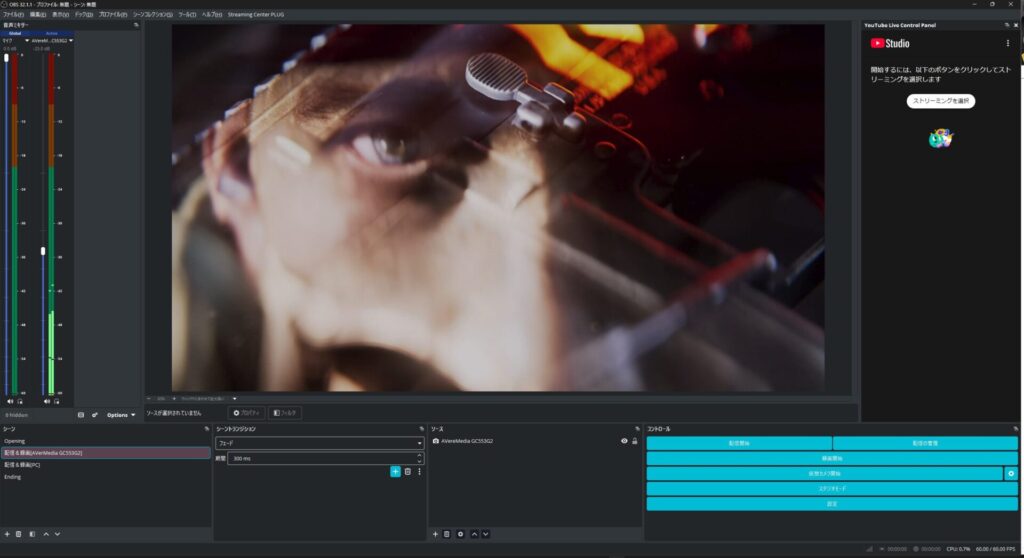Click the trash icon in Scenes panel
This screenshot has width=1024, height=558.
coord(18,534)
